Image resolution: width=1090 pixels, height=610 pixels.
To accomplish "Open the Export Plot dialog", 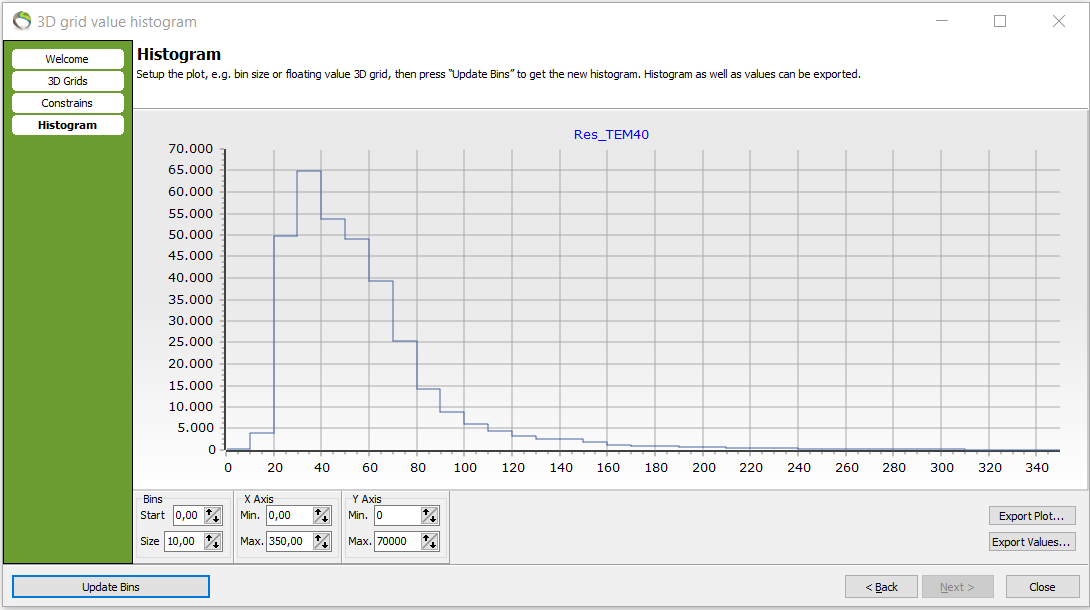I will [x=1032, y=515].
